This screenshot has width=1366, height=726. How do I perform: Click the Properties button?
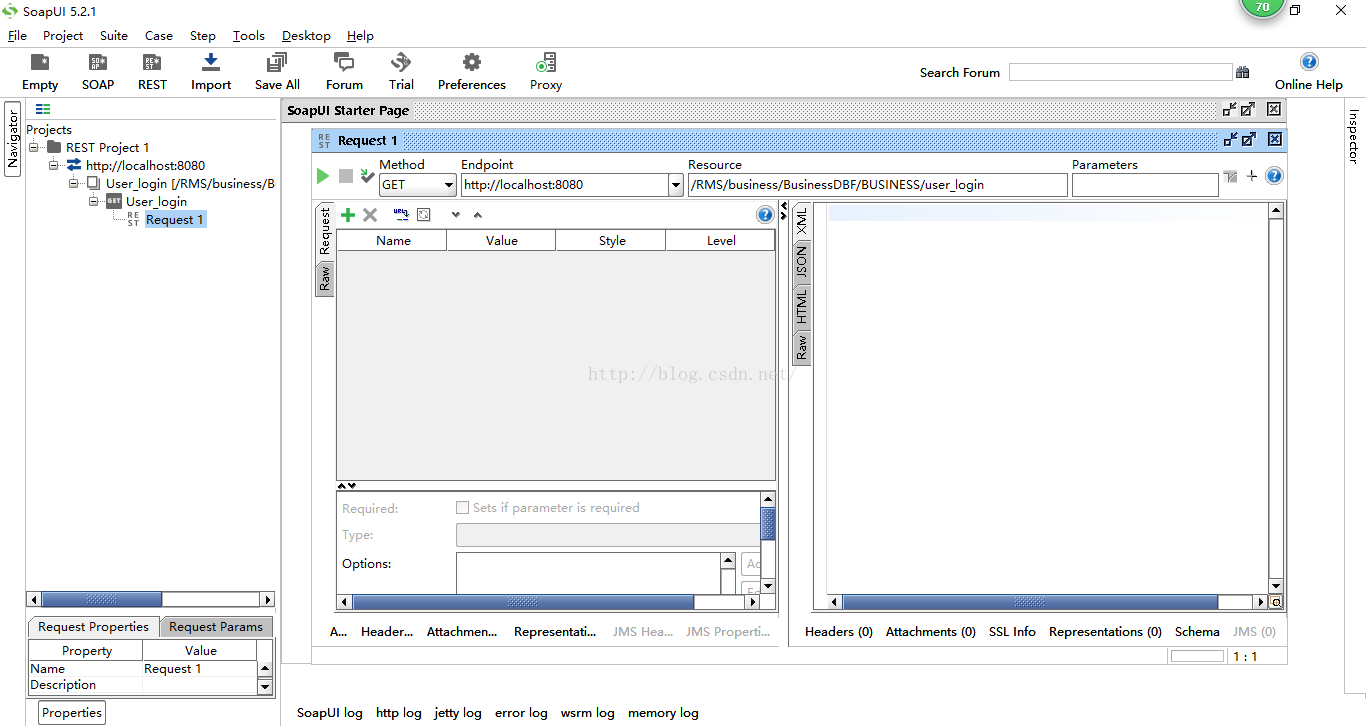(72, 713)
